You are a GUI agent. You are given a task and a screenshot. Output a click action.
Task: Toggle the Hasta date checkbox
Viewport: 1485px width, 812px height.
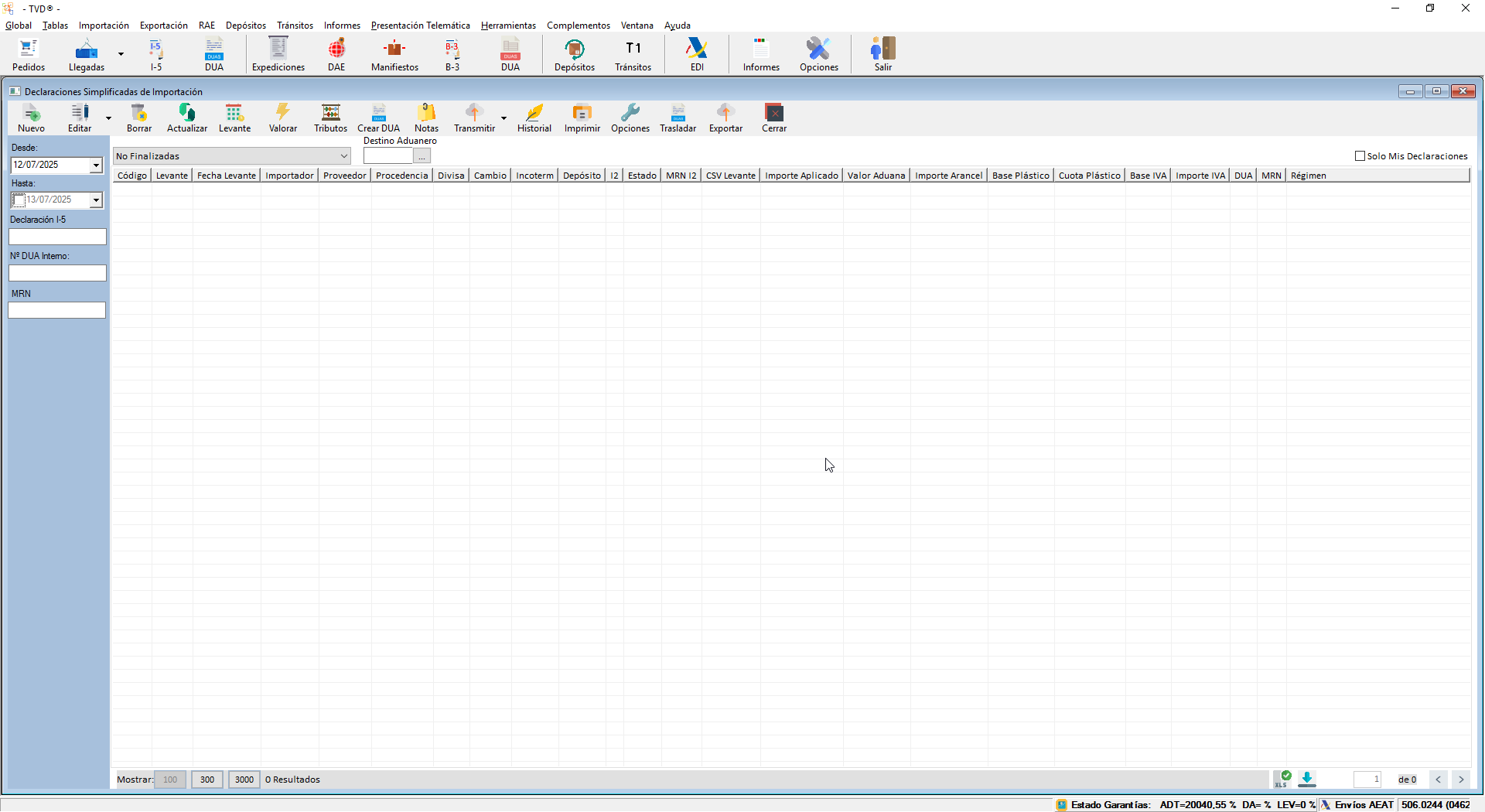19,200
